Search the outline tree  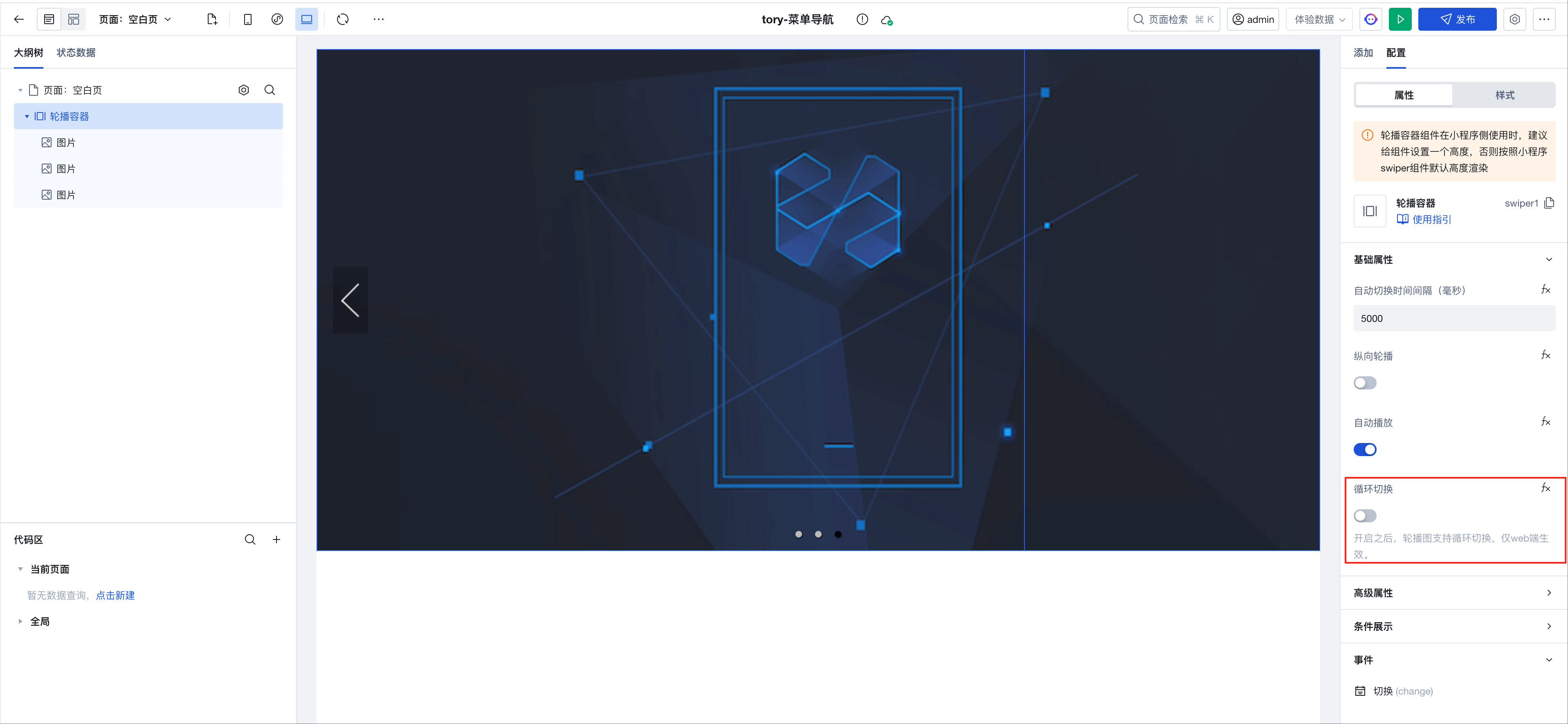point(270,90)
